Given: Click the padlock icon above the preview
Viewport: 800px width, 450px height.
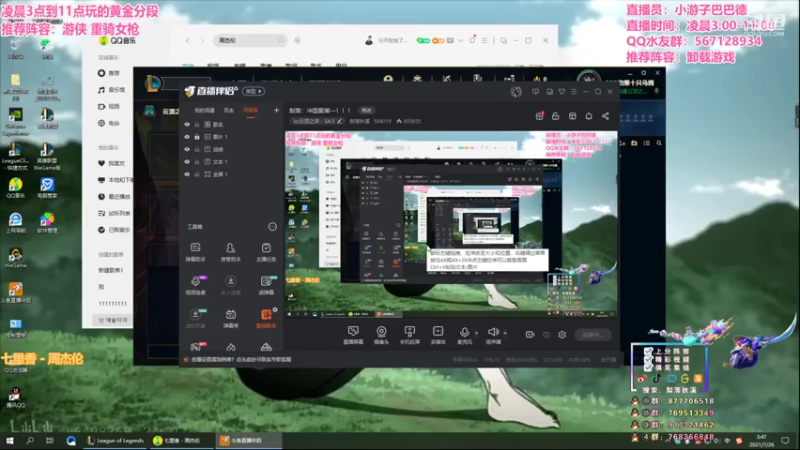Looking at the screenshot, I should coord(556,116).
